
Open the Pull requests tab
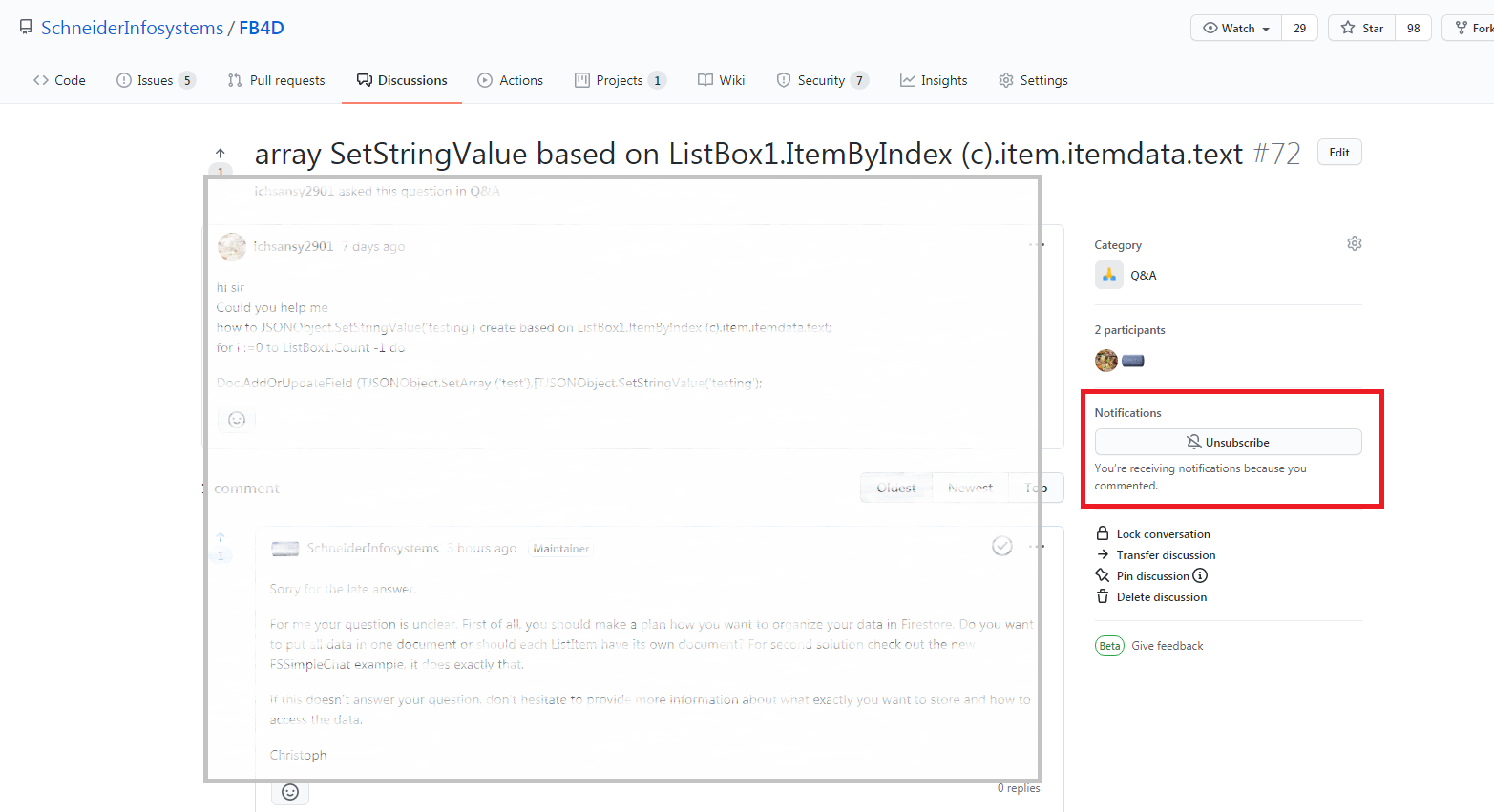277,80
